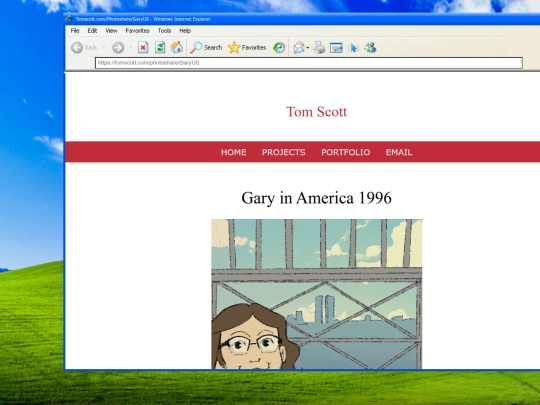Expand the Mail icon dropdown arrow
Screen dimensions: 540x405
308,48
